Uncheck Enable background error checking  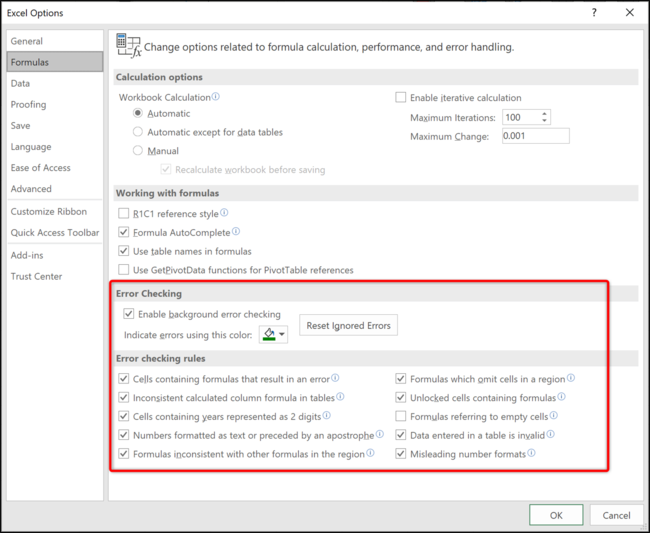(x=129, y=314)
